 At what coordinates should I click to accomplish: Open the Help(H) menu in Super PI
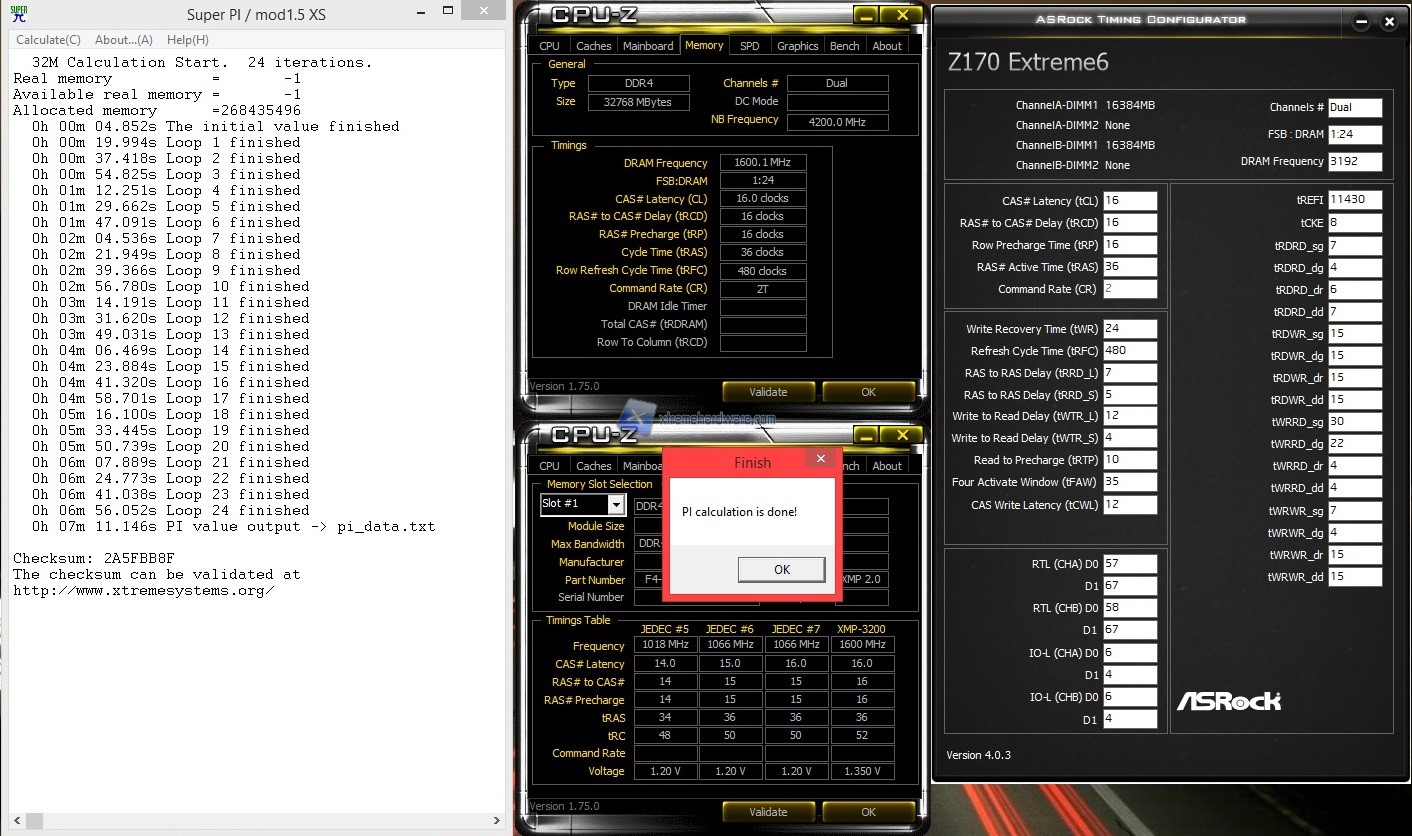[x=188, y=40]
